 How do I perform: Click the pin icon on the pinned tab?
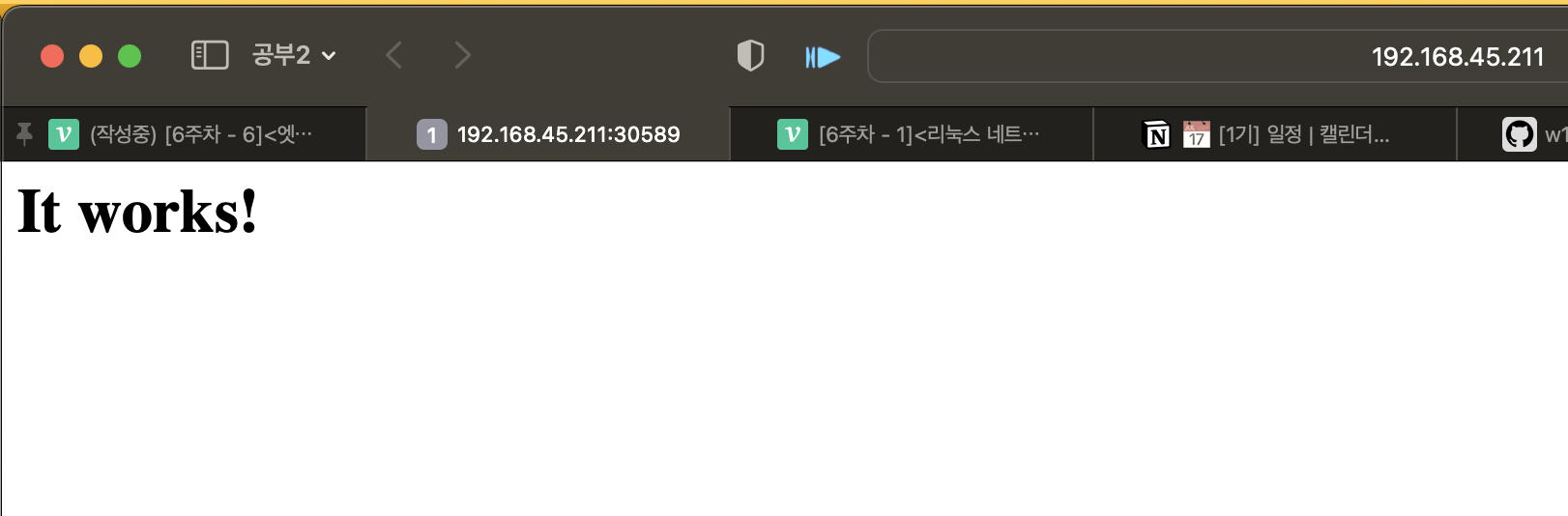24,134
